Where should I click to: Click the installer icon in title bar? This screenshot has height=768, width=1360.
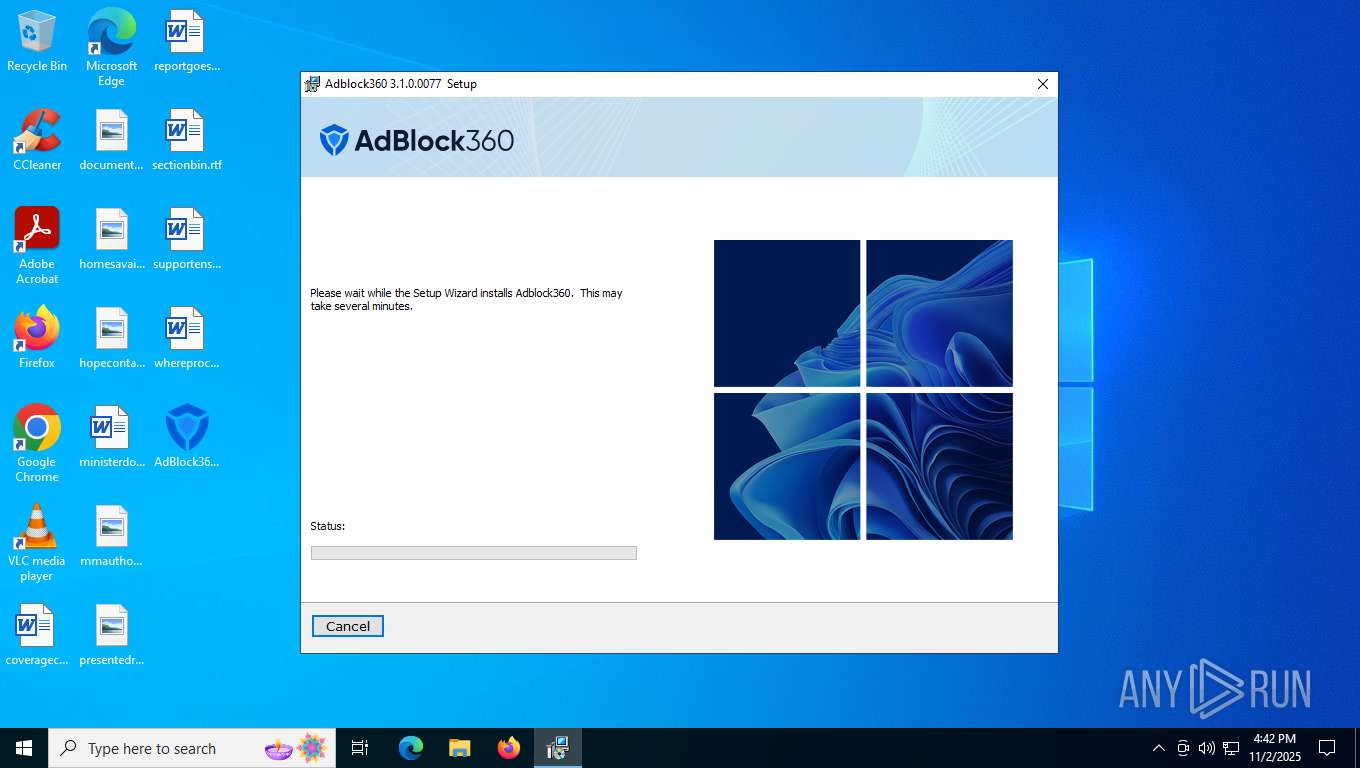pyautogui.click(x=313, y=84)
